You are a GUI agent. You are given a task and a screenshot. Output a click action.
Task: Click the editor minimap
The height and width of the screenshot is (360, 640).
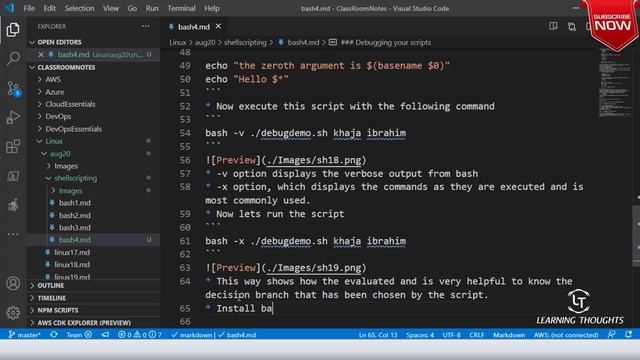[615, 83]
